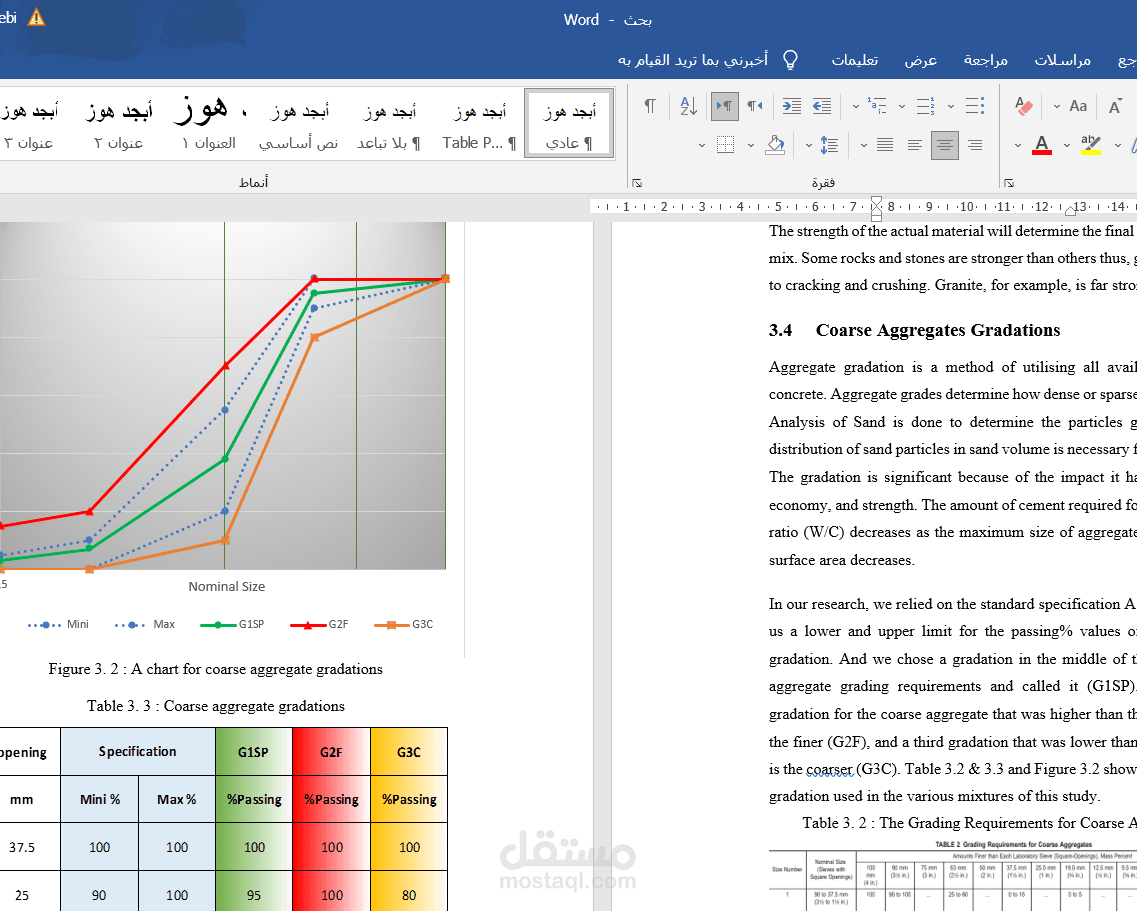Open Change Case dropdown arrow

click(x=1057, y=107)
